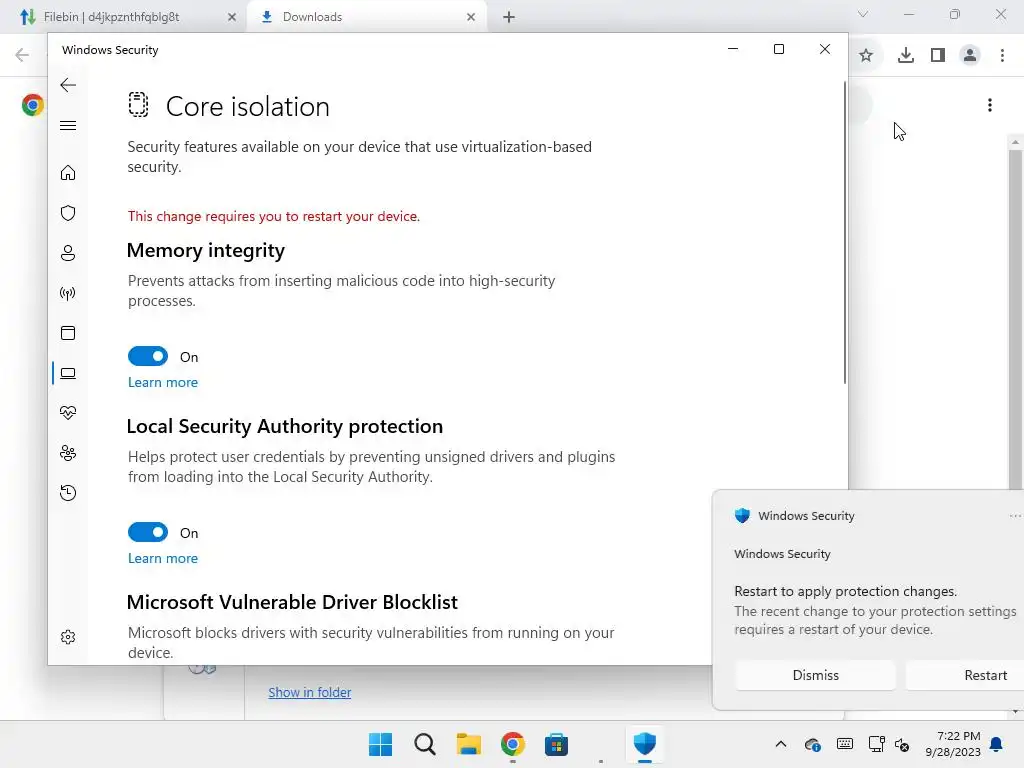Open Google Chrome from taskbar
This screenshot has width=1024, height=768.
(x=513, y=744)
